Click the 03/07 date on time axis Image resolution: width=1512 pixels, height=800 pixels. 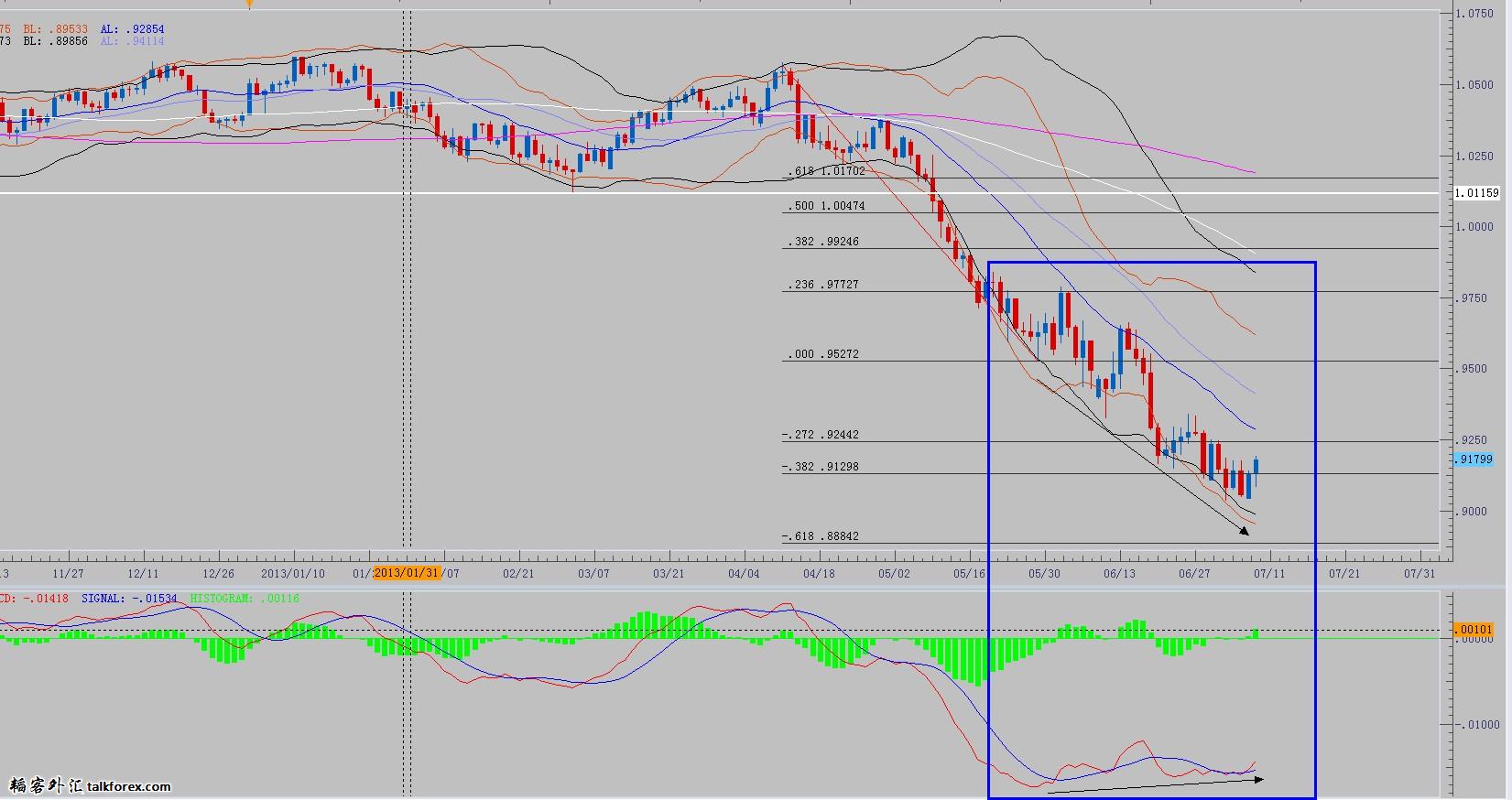coord(593,573)
